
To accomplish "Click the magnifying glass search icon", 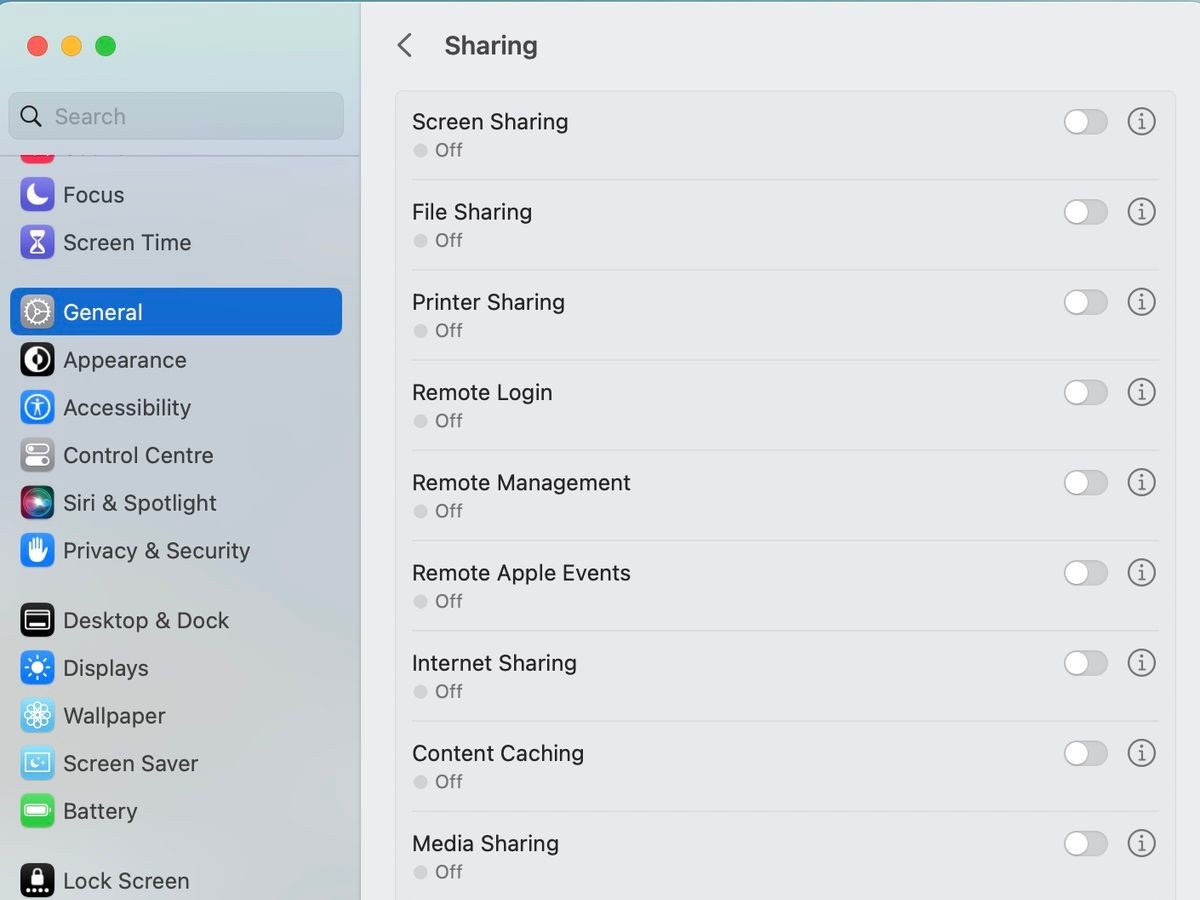I will point(31,116).
